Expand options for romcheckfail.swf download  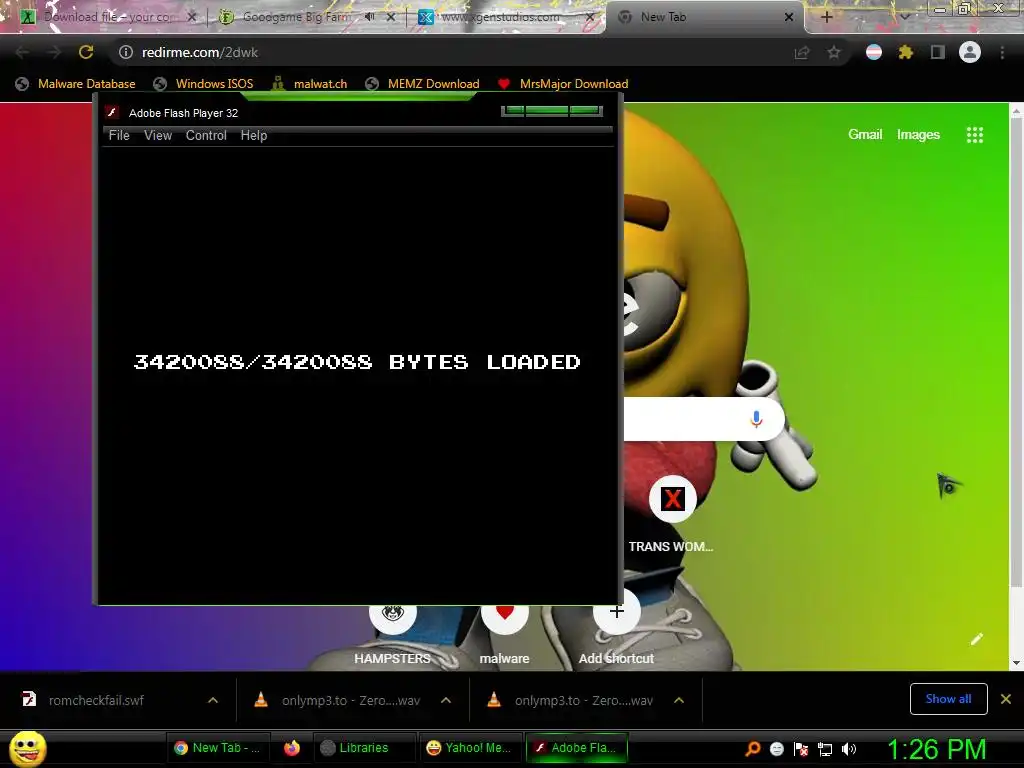213,700
